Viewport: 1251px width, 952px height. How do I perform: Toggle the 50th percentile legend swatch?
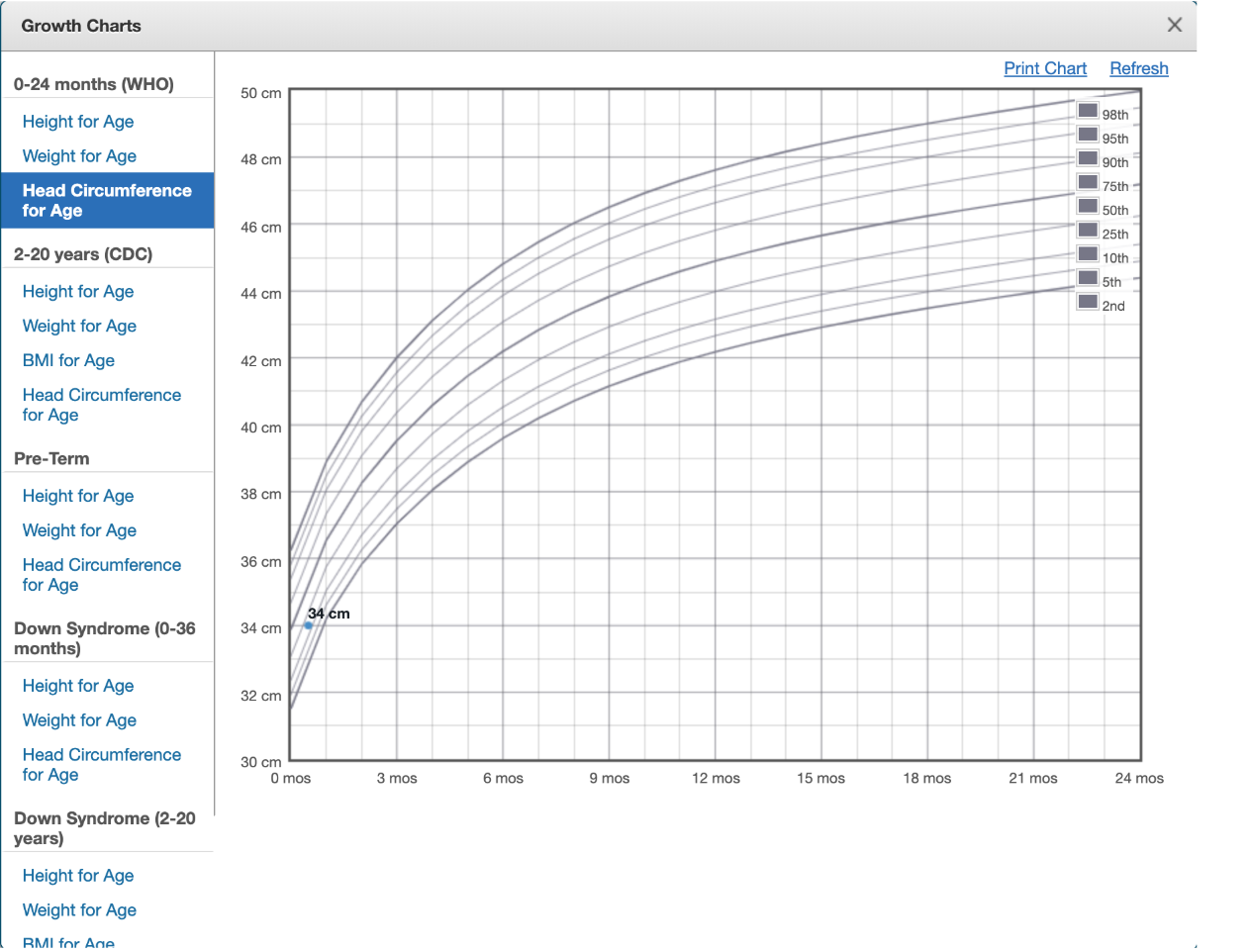pyautogui.click(x=1088, y=206)
